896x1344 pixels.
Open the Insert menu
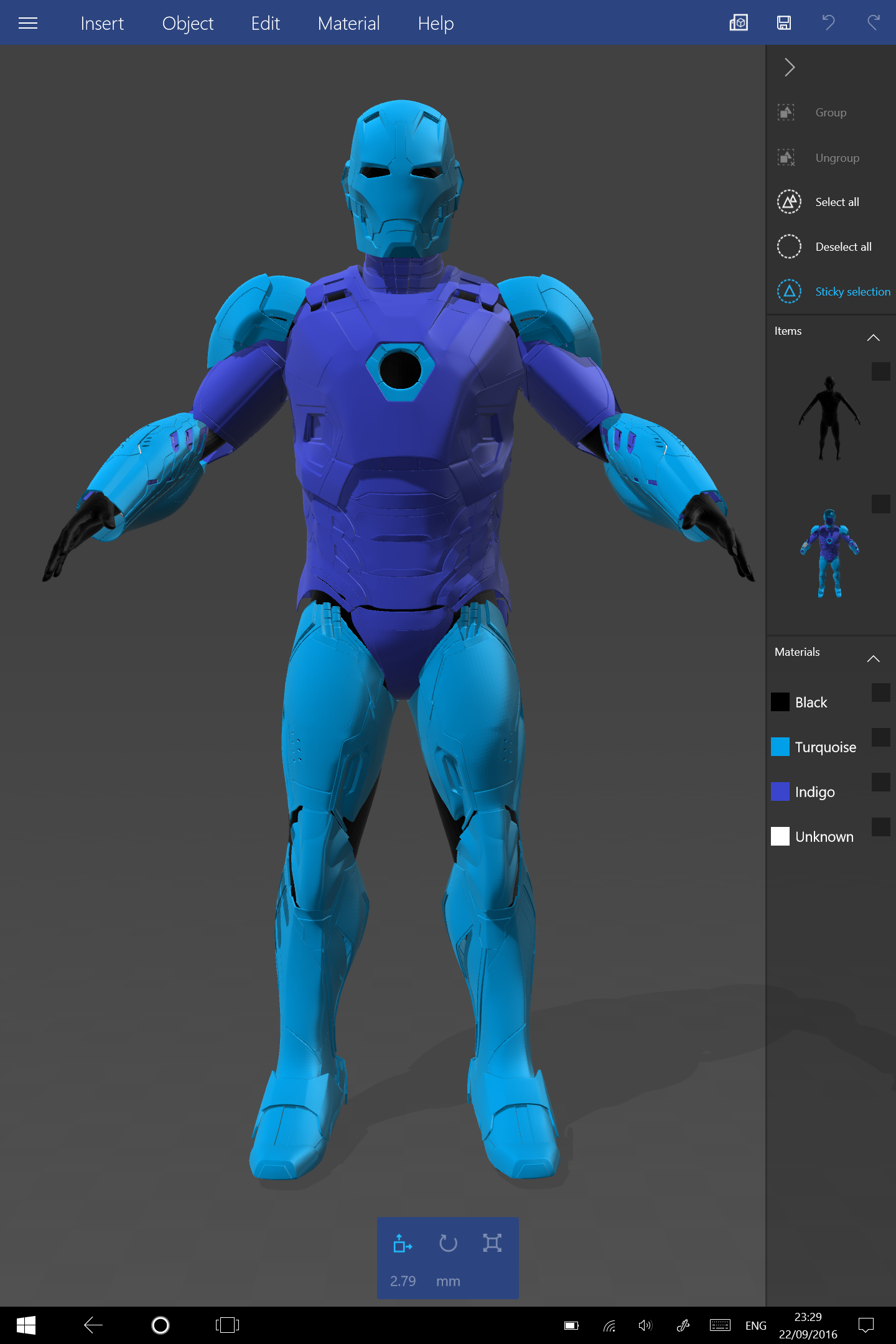pos(102,24)
